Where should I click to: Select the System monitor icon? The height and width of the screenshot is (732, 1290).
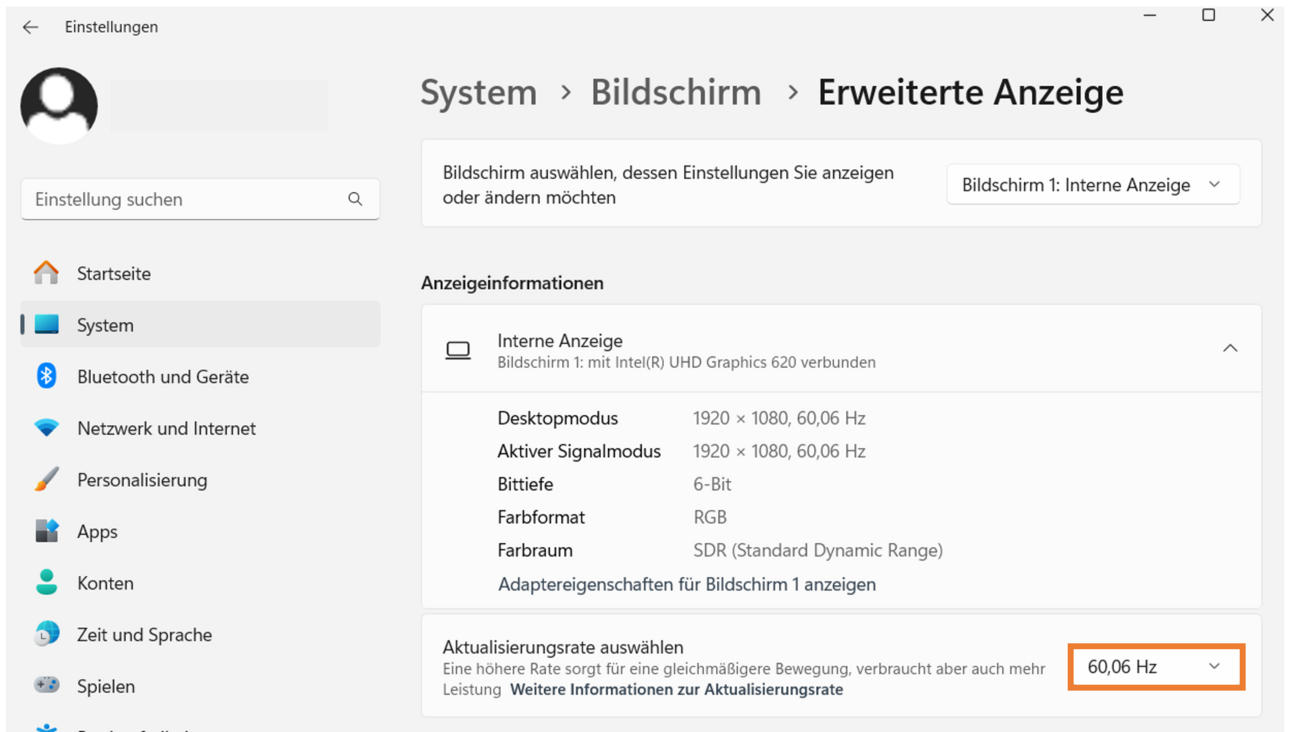46,325
